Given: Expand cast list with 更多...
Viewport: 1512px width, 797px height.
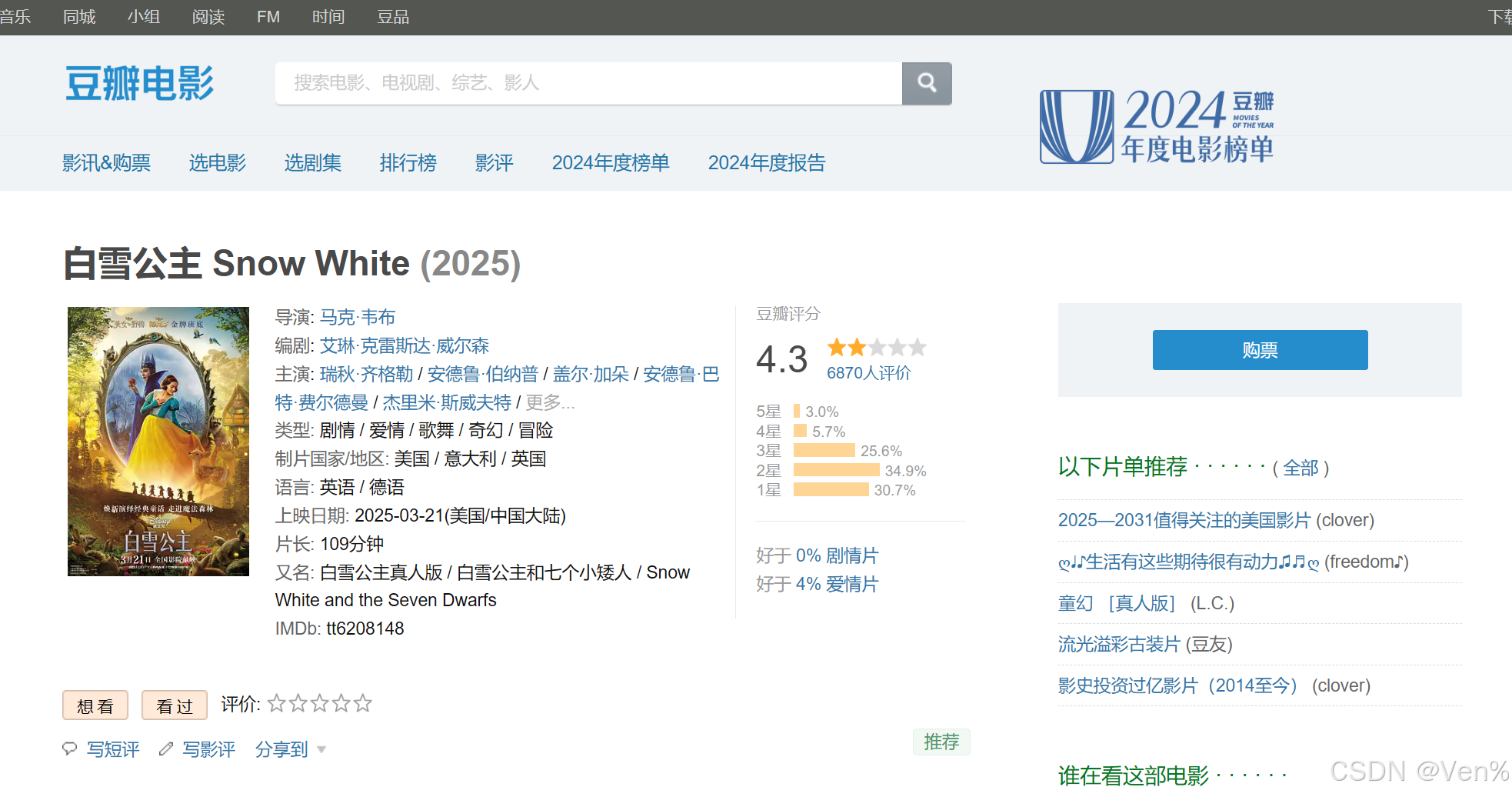Looking at the screenshot, I should (x=550, y=402).
